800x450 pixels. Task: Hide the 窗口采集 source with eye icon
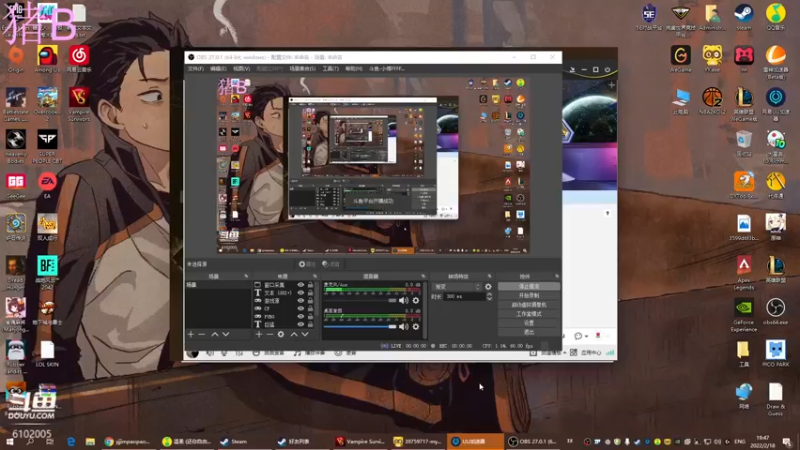point(301,285)
